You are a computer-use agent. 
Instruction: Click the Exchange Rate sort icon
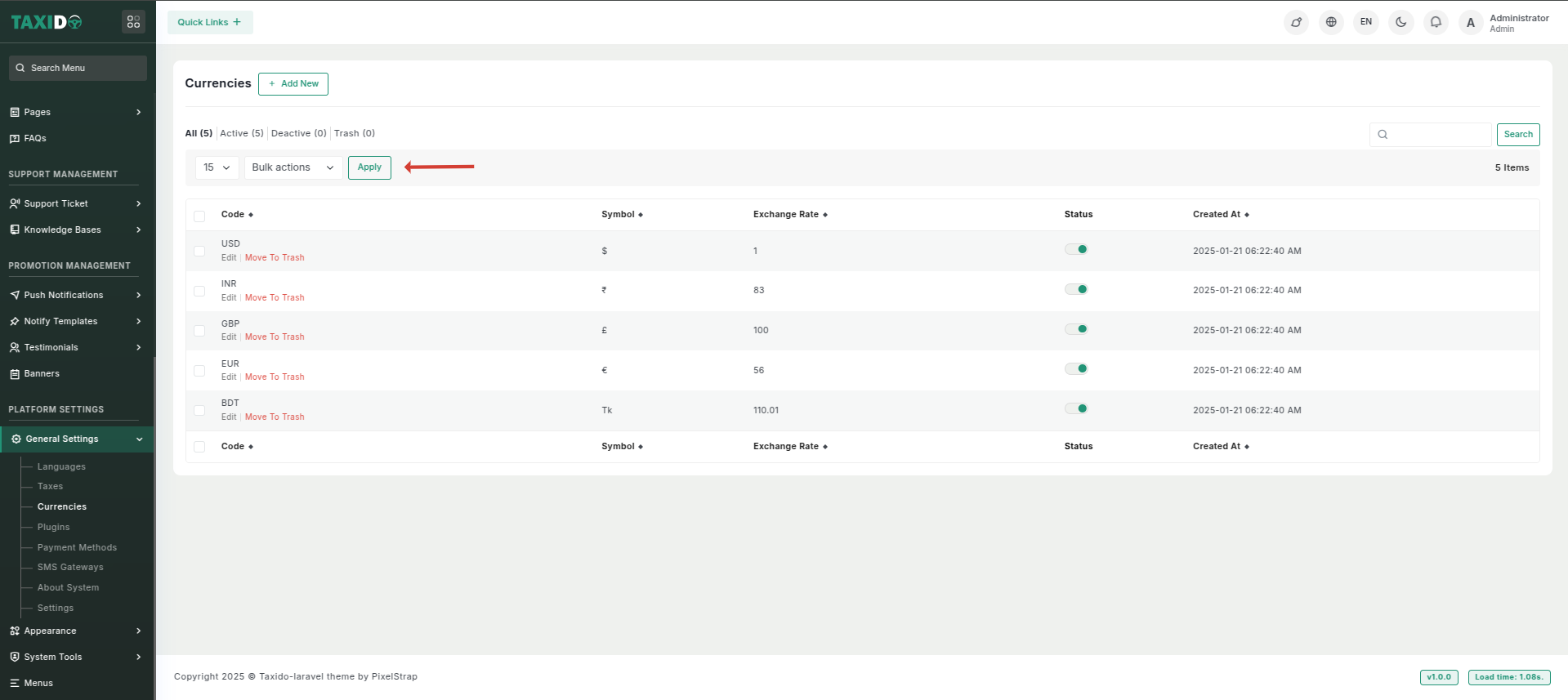click(x=825, y=215)
